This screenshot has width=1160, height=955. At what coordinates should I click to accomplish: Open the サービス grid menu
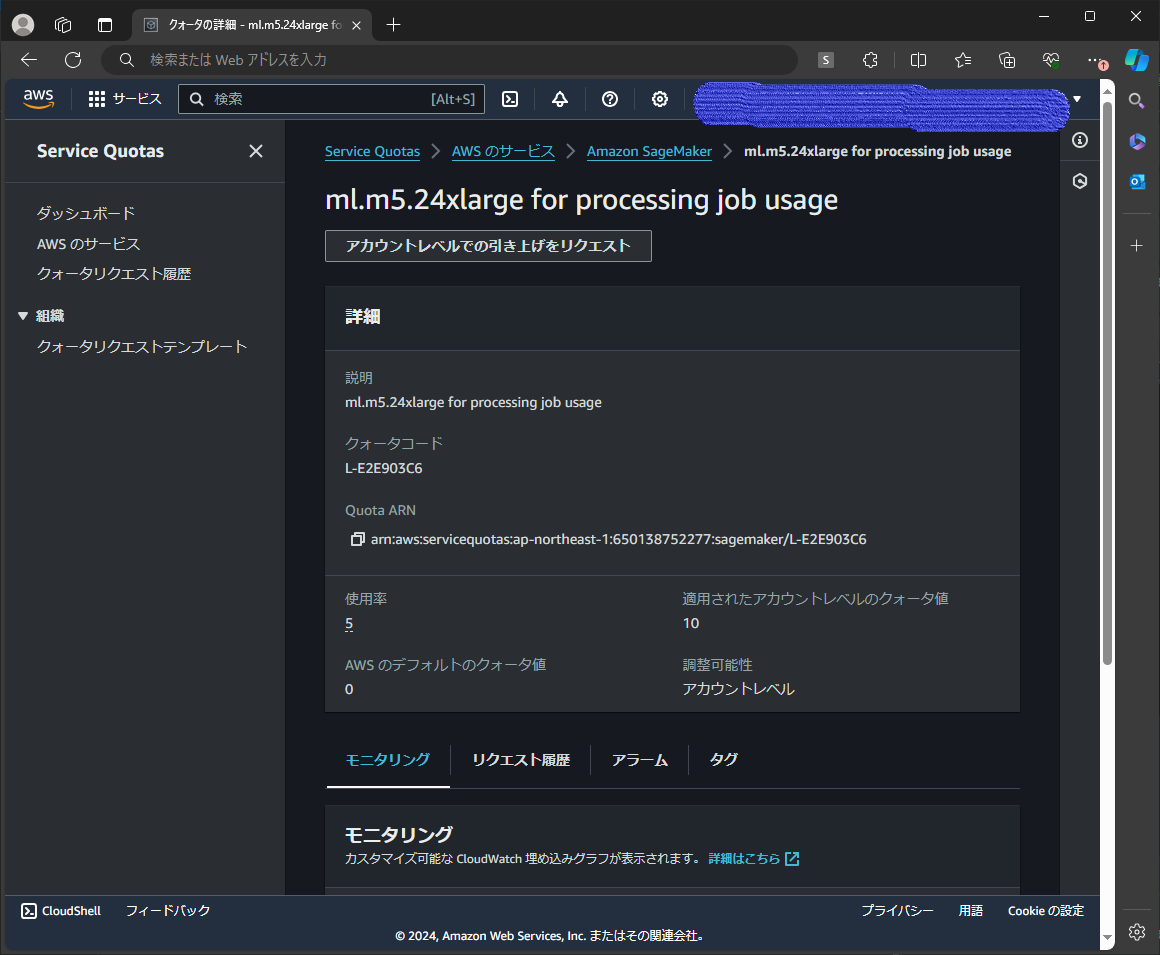point(124,99)
